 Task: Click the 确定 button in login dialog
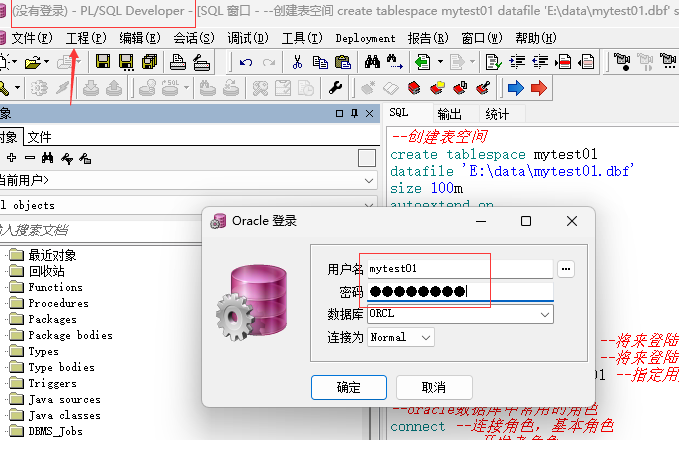(349, 387)
